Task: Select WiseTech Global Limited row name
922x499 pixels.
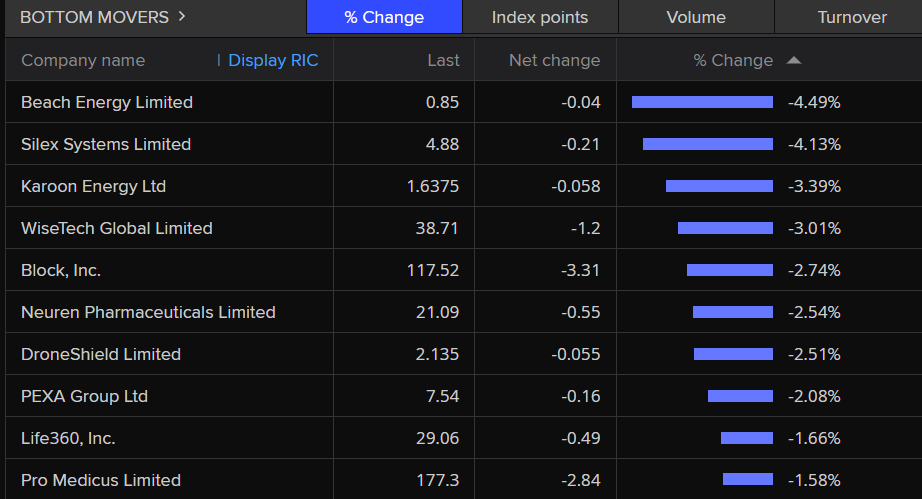Action: [116, 228]
